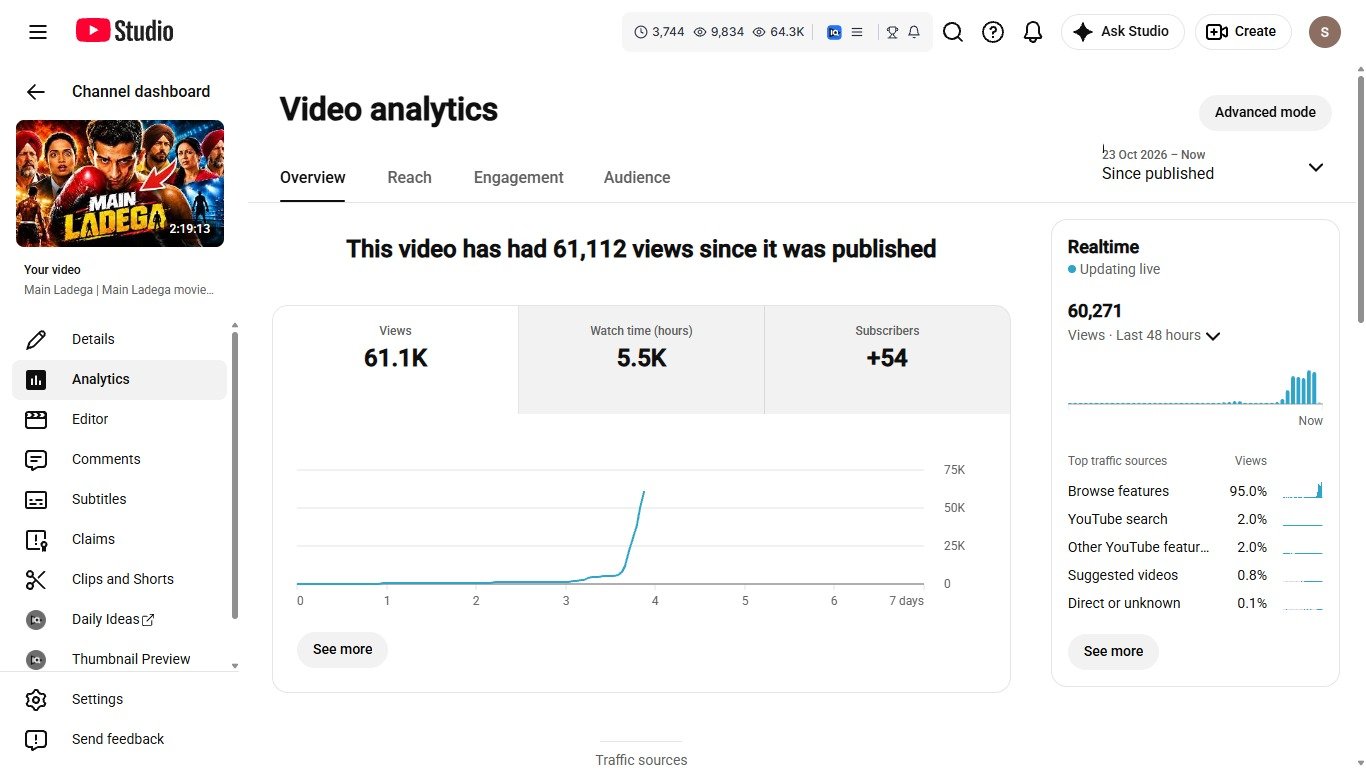Screen dimensions: 1366x768
Task: Click the small bell in extension bar
Action: pos(914,32)
